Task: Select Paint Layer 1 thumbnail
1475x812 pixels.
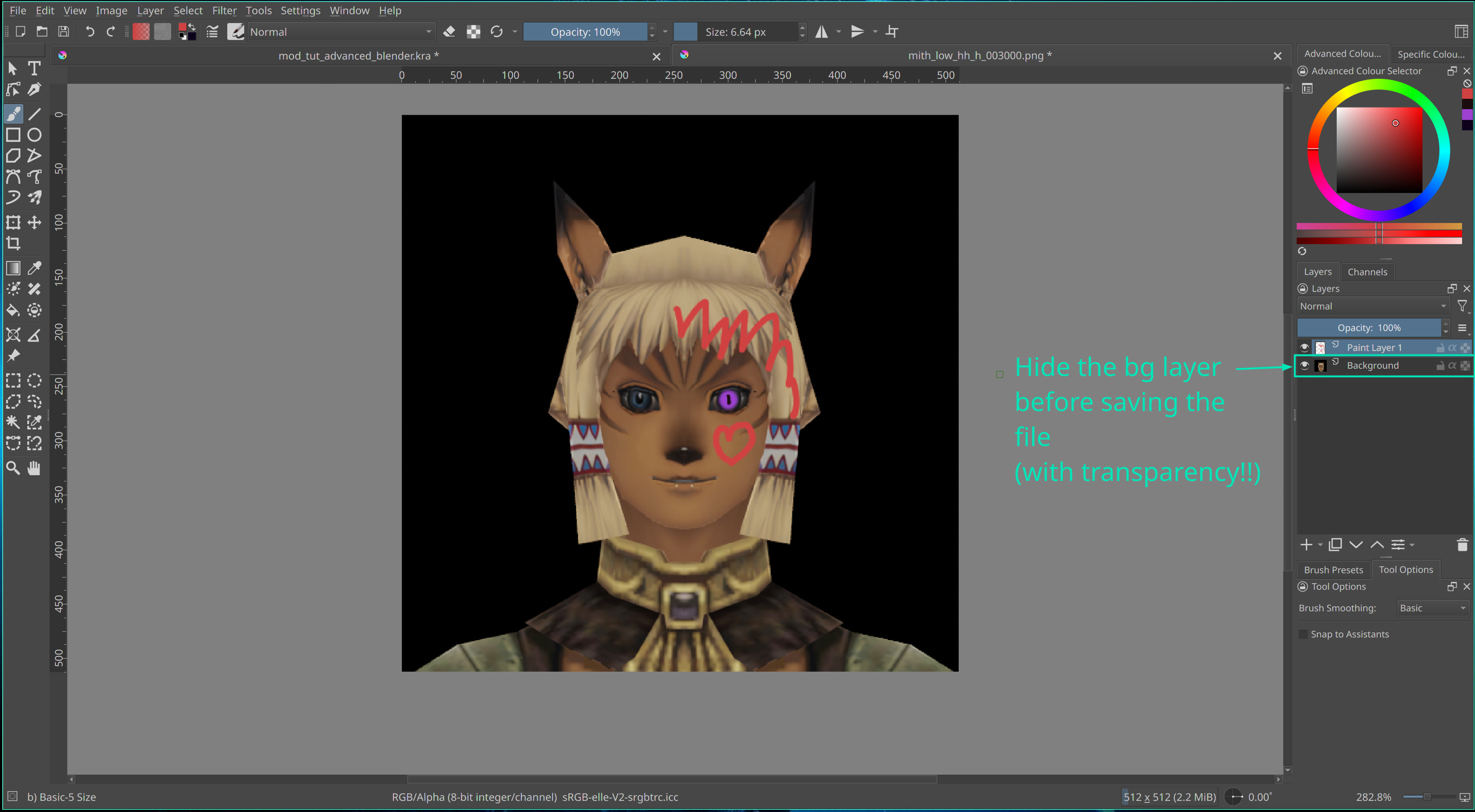Action: (x=1321, y=347)
